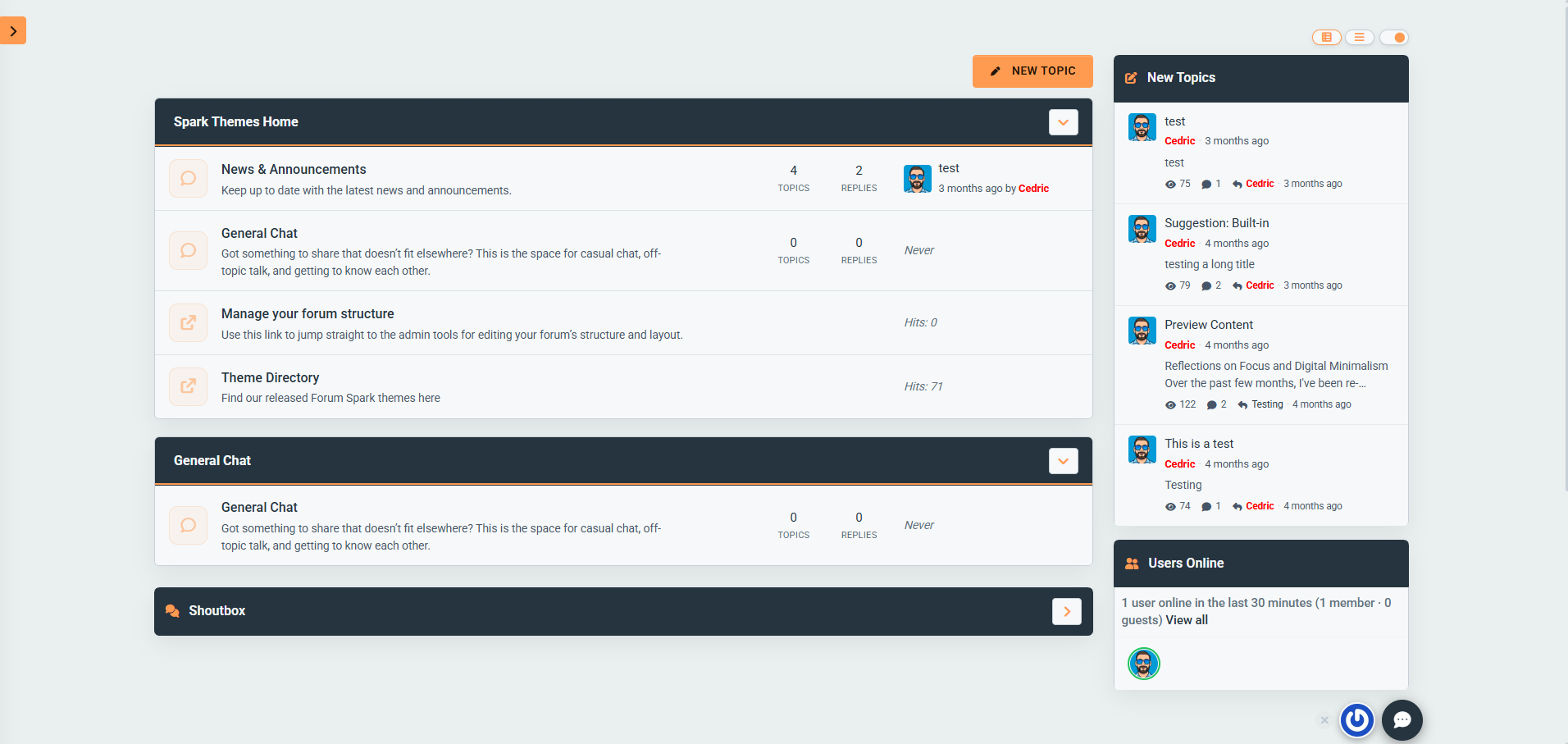Toggle the orange theme mode switch
This screenshot has height=744, width=1568.
1393,37
